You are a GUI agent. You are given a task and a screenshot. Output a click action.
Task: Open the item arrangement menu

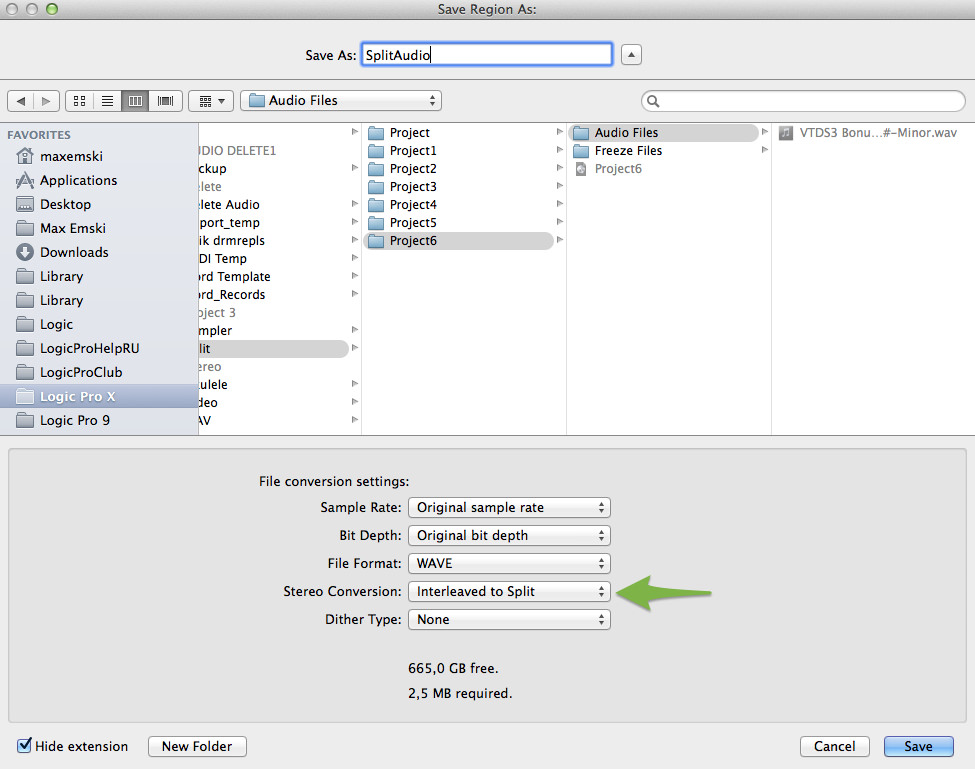click(210, 100)
